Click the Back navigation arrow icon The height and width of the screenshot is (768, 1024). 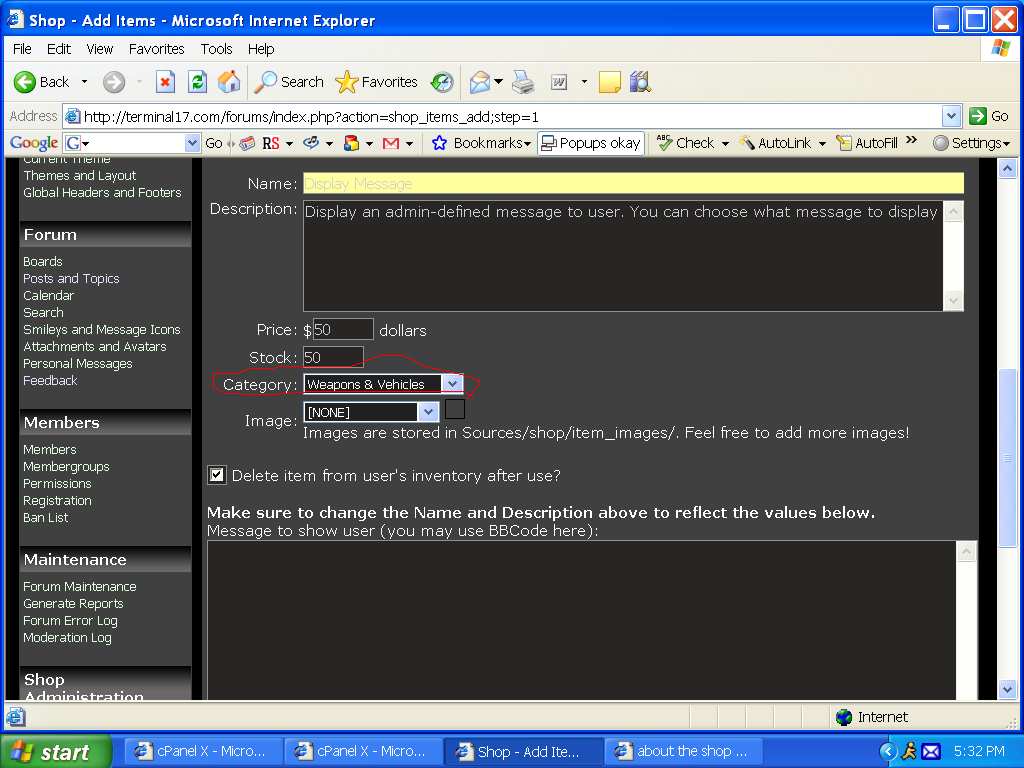click(27, 82)
